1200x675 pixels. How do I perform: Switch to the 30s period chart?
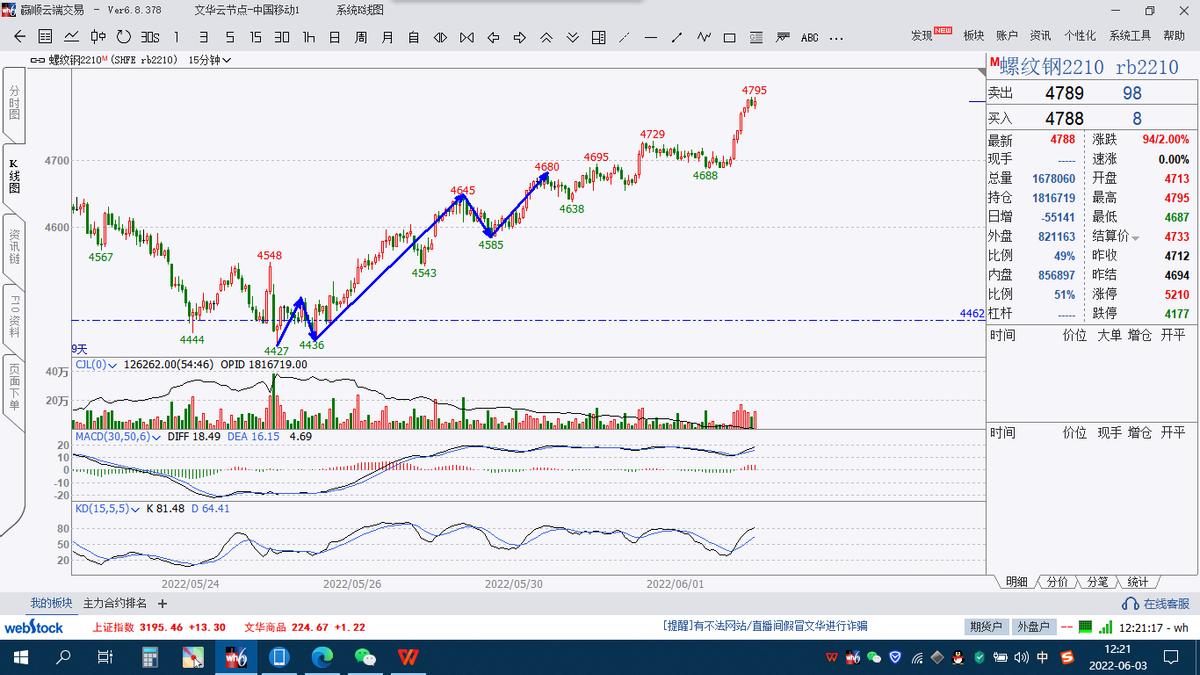(150, 37)
